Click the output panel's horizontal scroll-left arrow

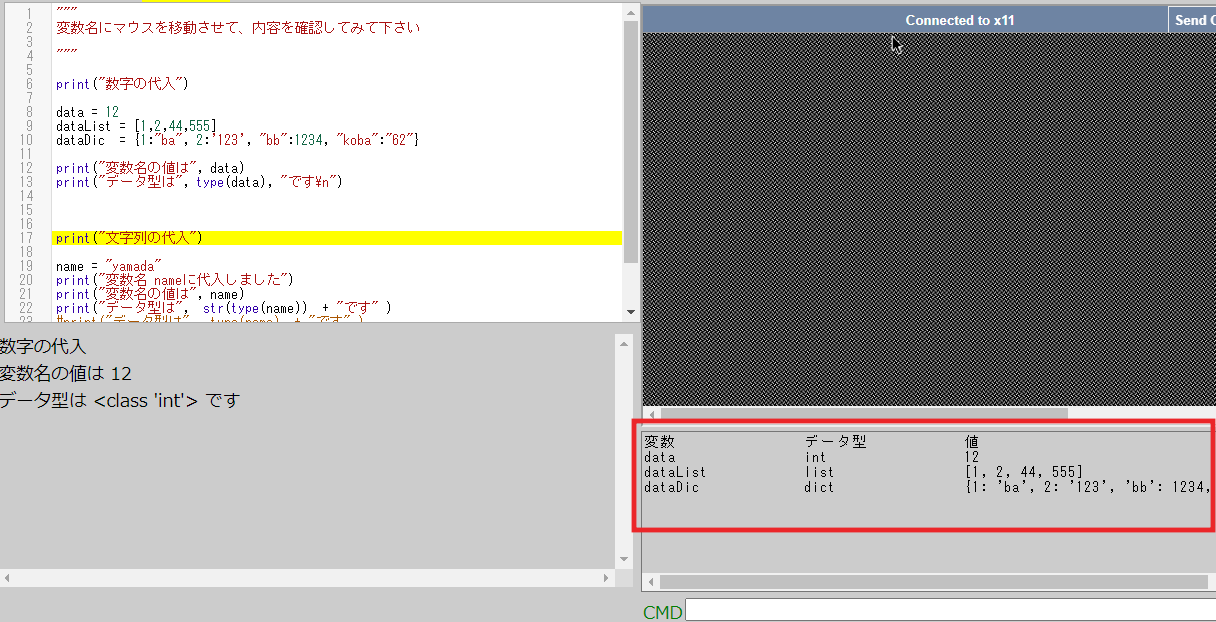point(7,578)
